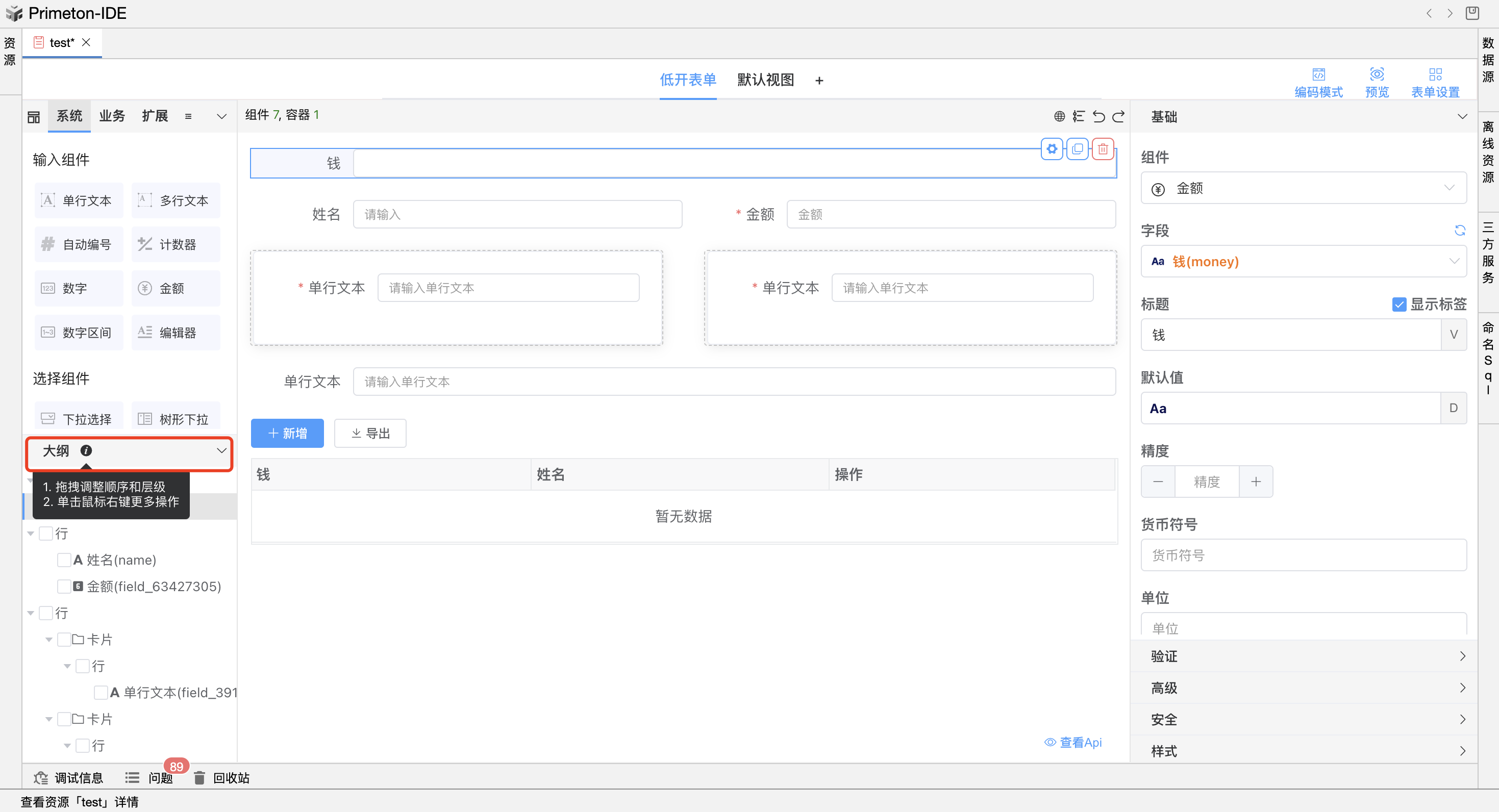Refresh the 字段 field list icon
Image resolution: width=1499 pixels, height=812 pixels.
[x=1459, y=231]
